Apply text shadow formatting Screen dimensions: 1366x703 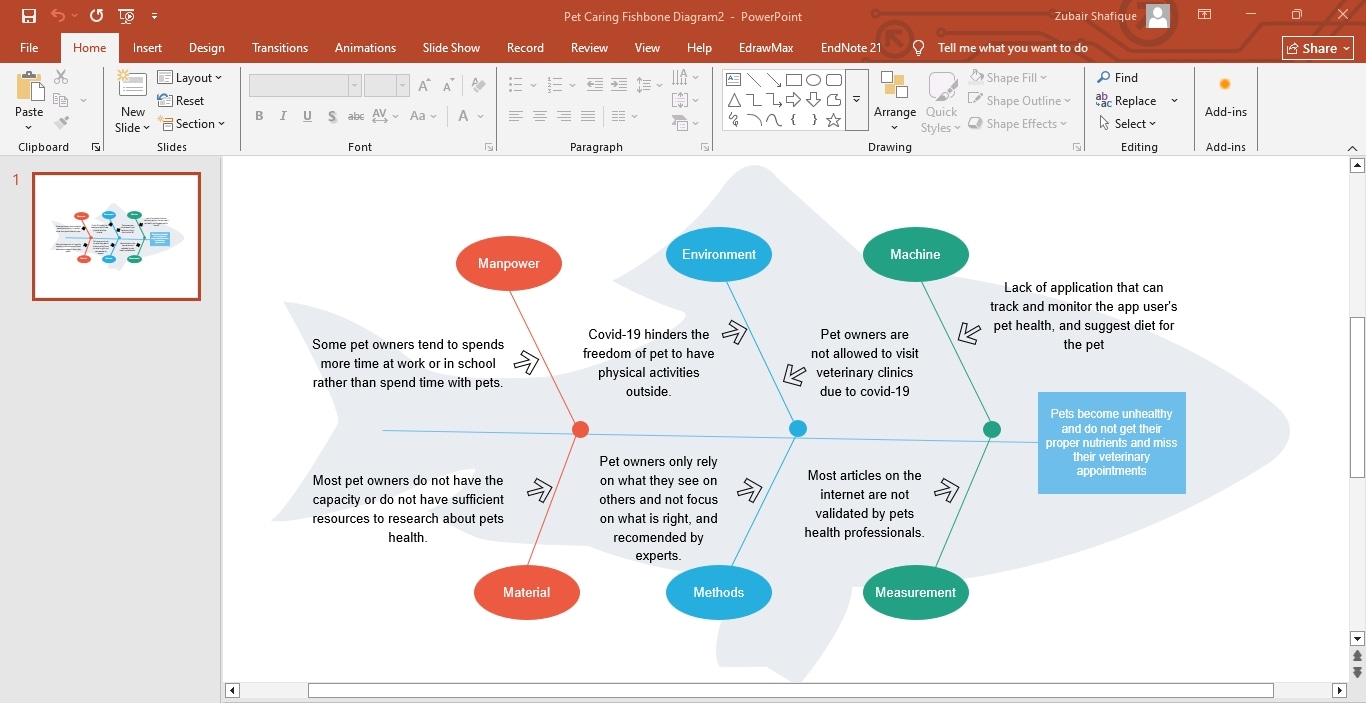pyautogui.click(x=332, y=117)
